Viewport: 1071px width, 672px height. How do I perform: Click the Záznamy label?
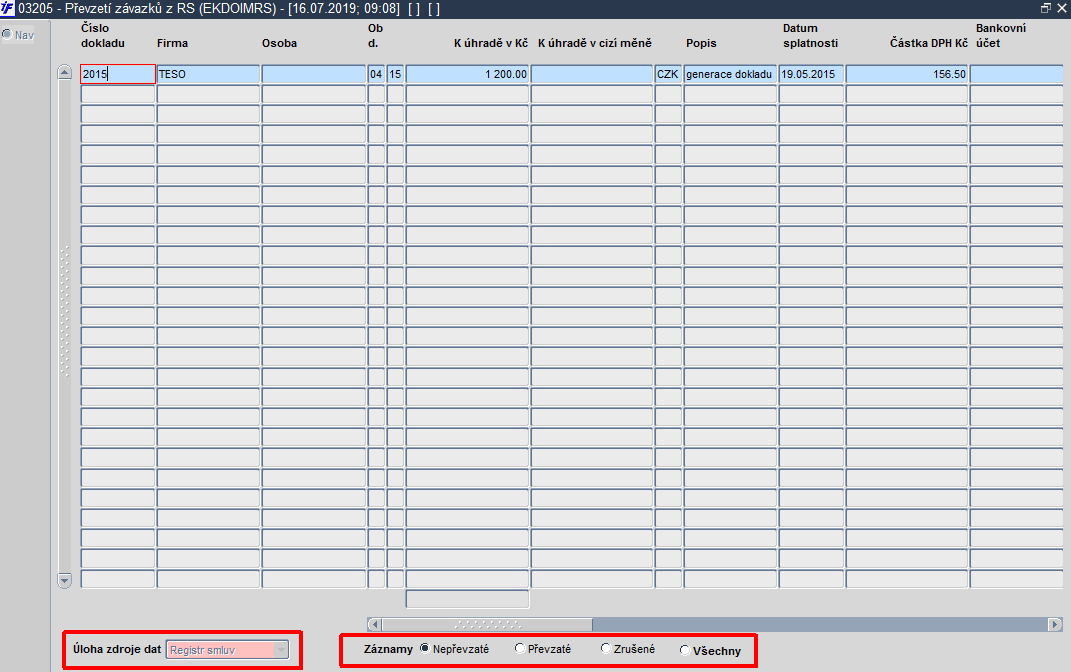tap(388, 649)
